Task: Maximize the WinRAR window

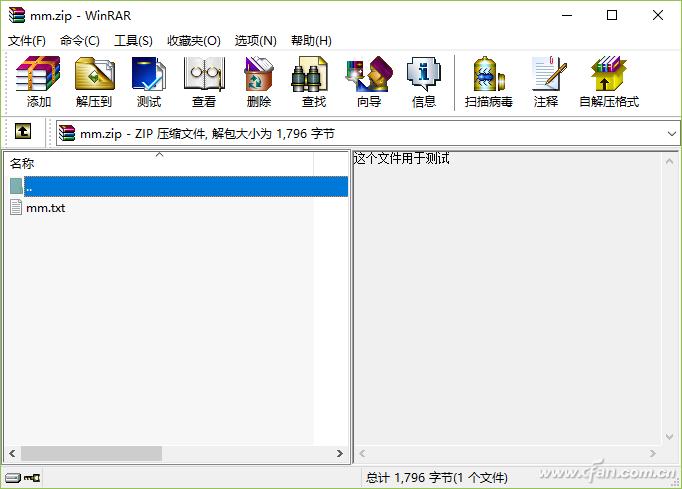Action: [612, 15]
